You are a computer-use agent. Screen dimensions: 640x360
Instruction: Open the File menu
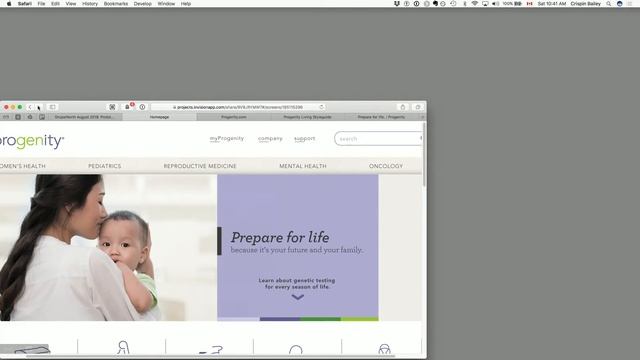pyautogui.click(x=41, y=4)
